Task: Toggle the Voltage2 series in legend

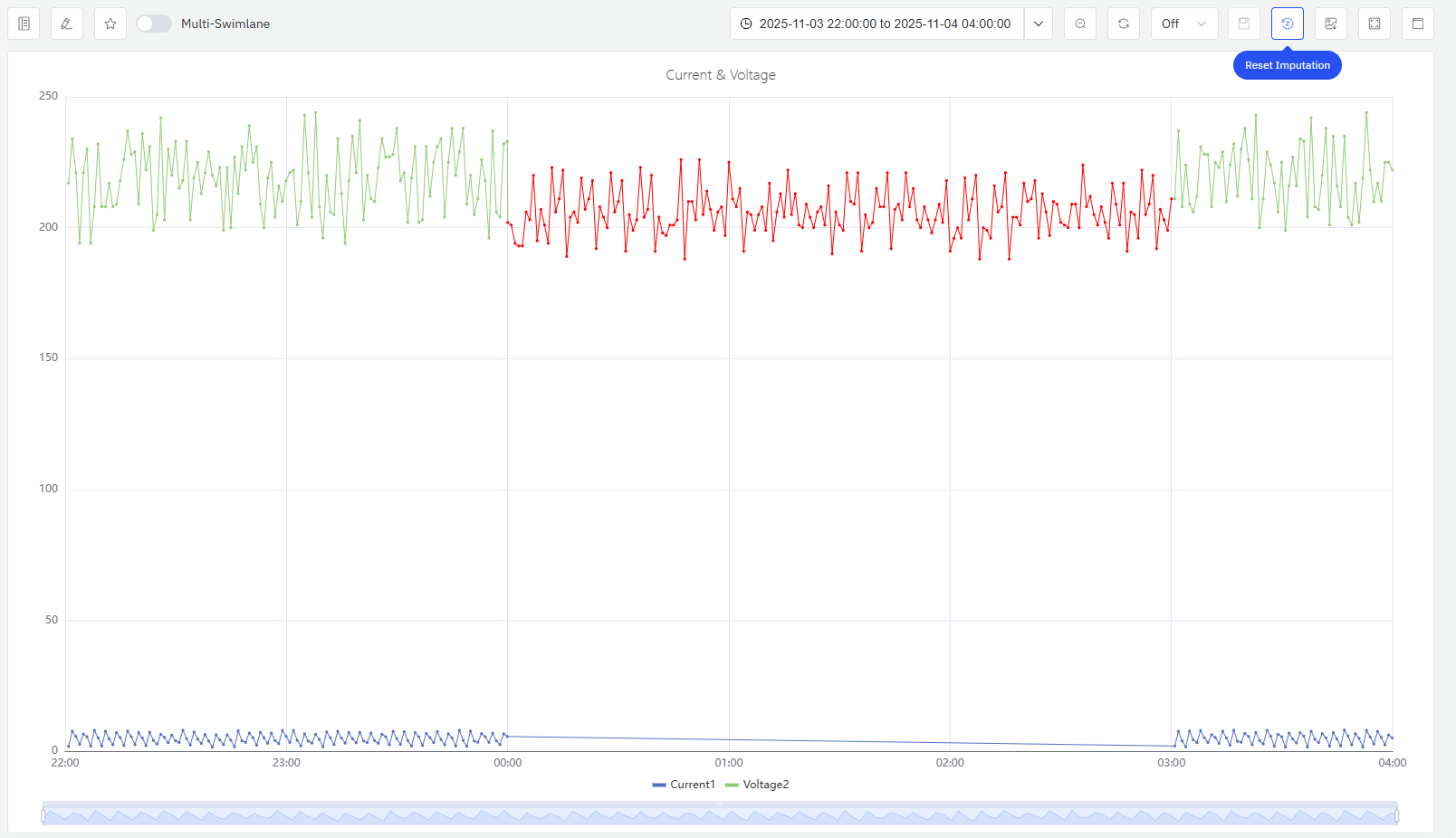Action: (758, 785)
